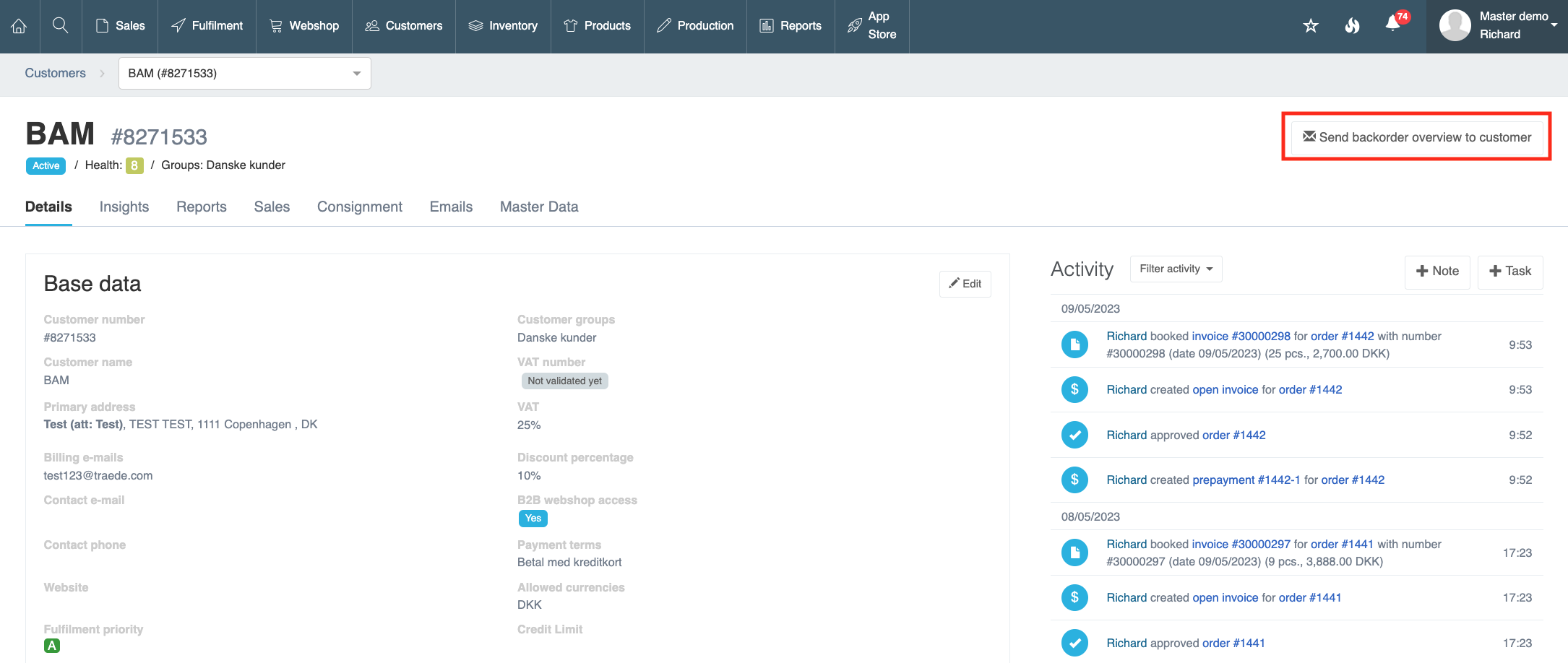Click dollar icon beside prepayment #1442-1
Viewport: 1568px width, 663px height.
pyautogui.click(x=1074, y=480)
